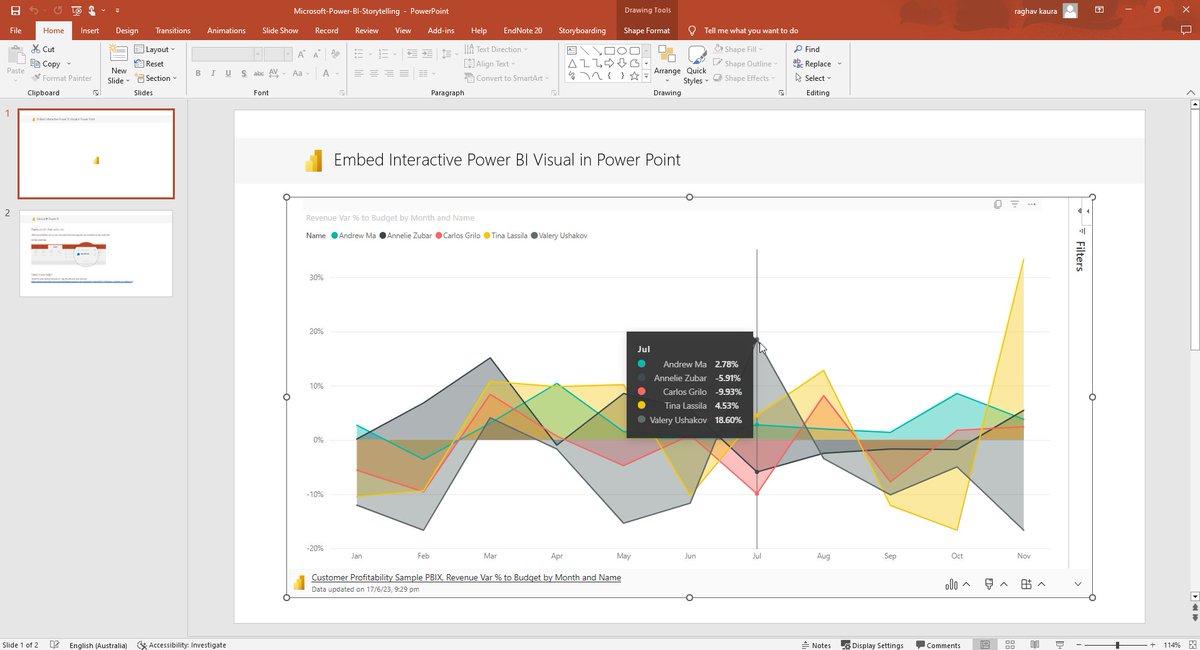
Task: Click the data options bar-chart icon
Action: click(952, 584)
